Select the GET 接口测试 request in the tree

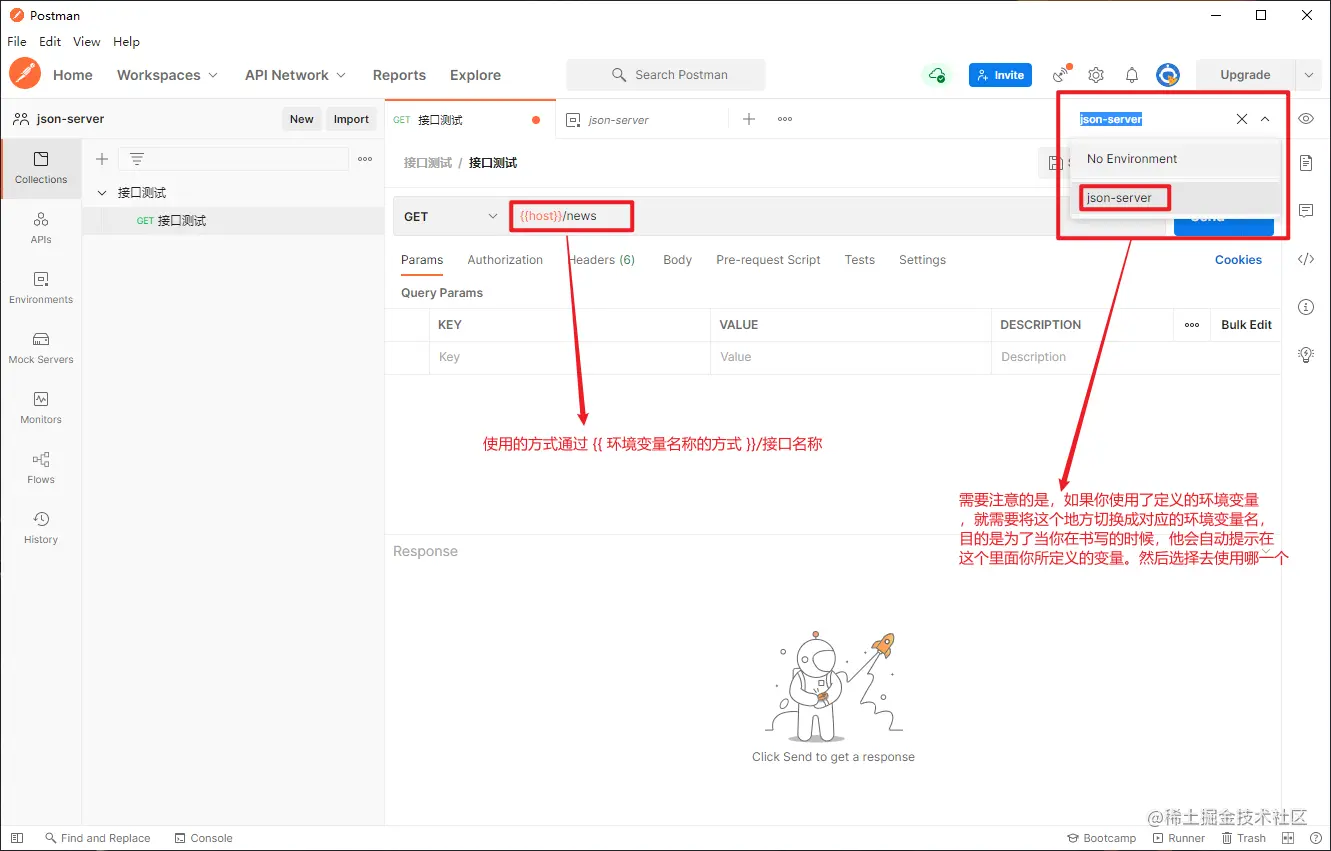[x=233, y=221]
